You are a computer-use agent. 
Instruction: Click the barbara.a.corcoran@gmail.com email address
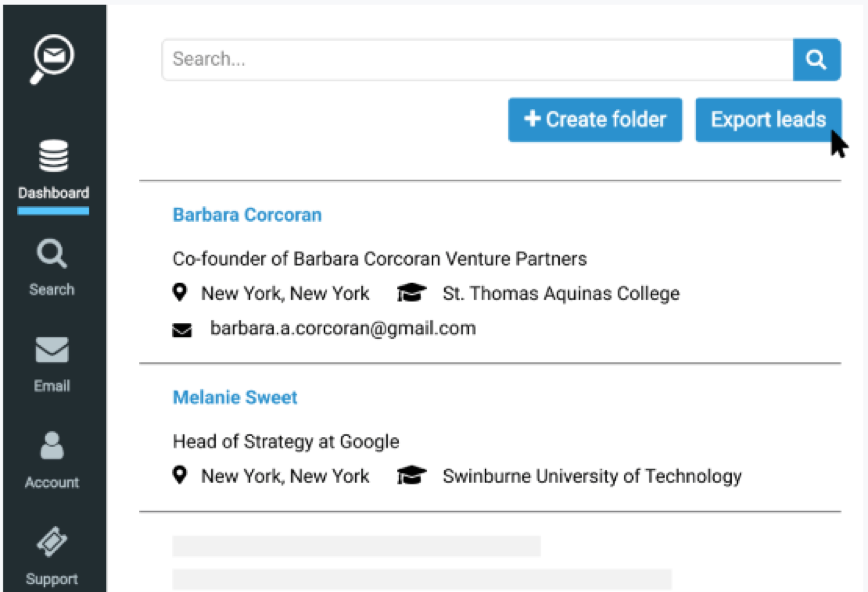click(x=343, y=329)
